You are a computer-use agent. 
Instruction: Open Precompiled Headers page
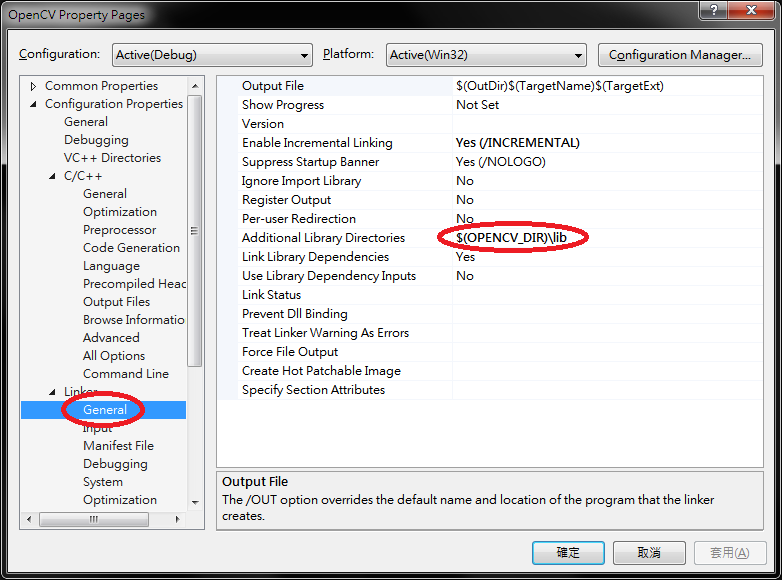click(x=134, y=283)
